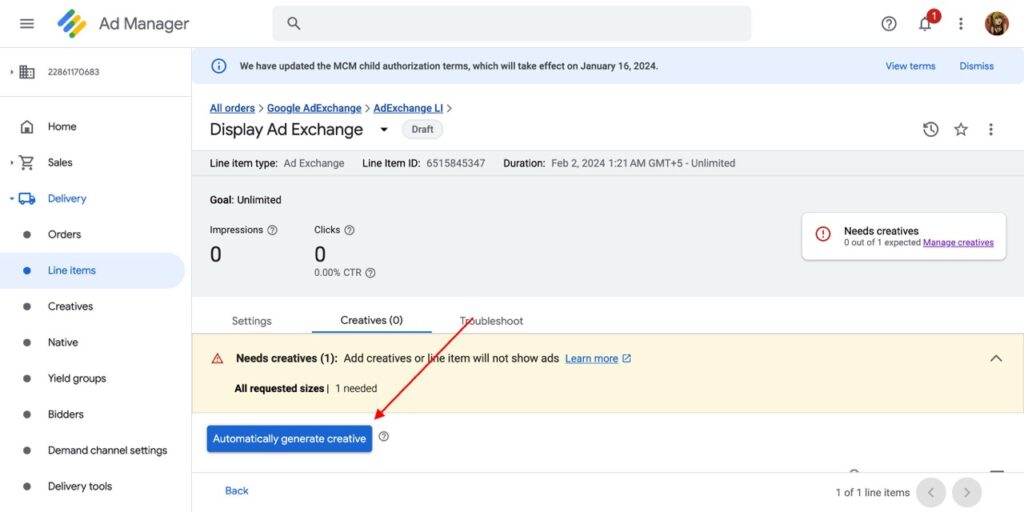1024x512 pixels.
Task: Click help icon beside Automatically generate creative
Action: point(384,437)
